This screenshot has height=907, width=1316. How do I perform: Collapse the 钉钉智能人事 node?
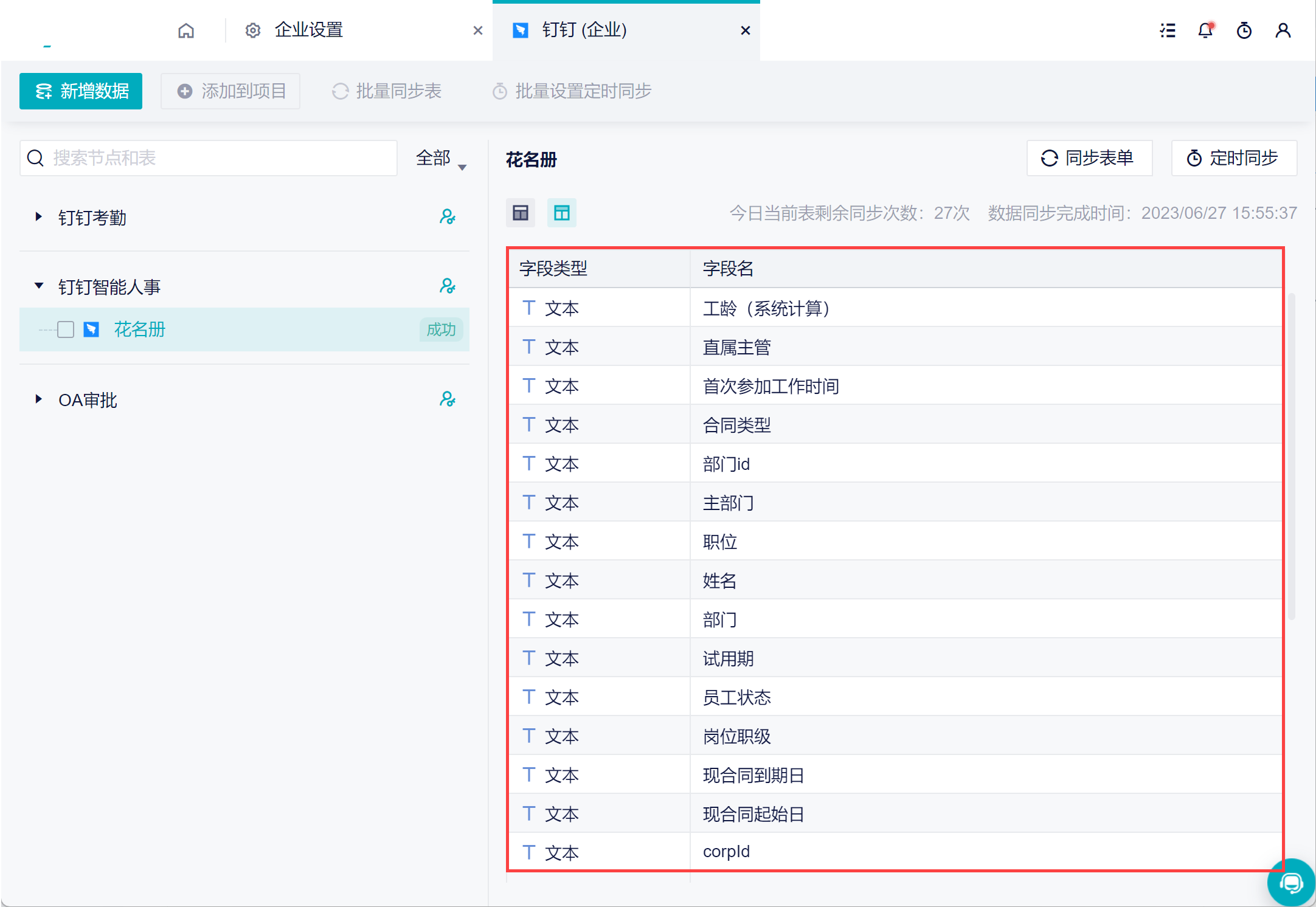point(38,286)
